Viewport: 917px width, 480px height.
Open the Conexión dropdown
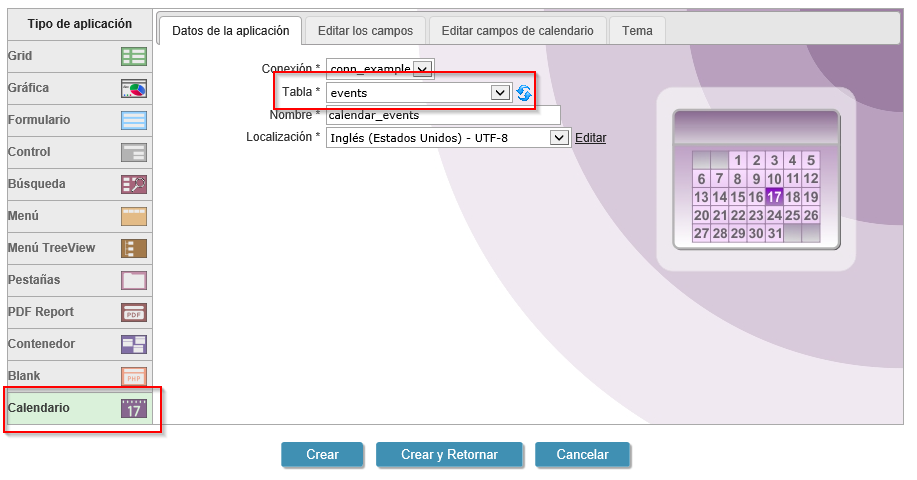point(380,68)
